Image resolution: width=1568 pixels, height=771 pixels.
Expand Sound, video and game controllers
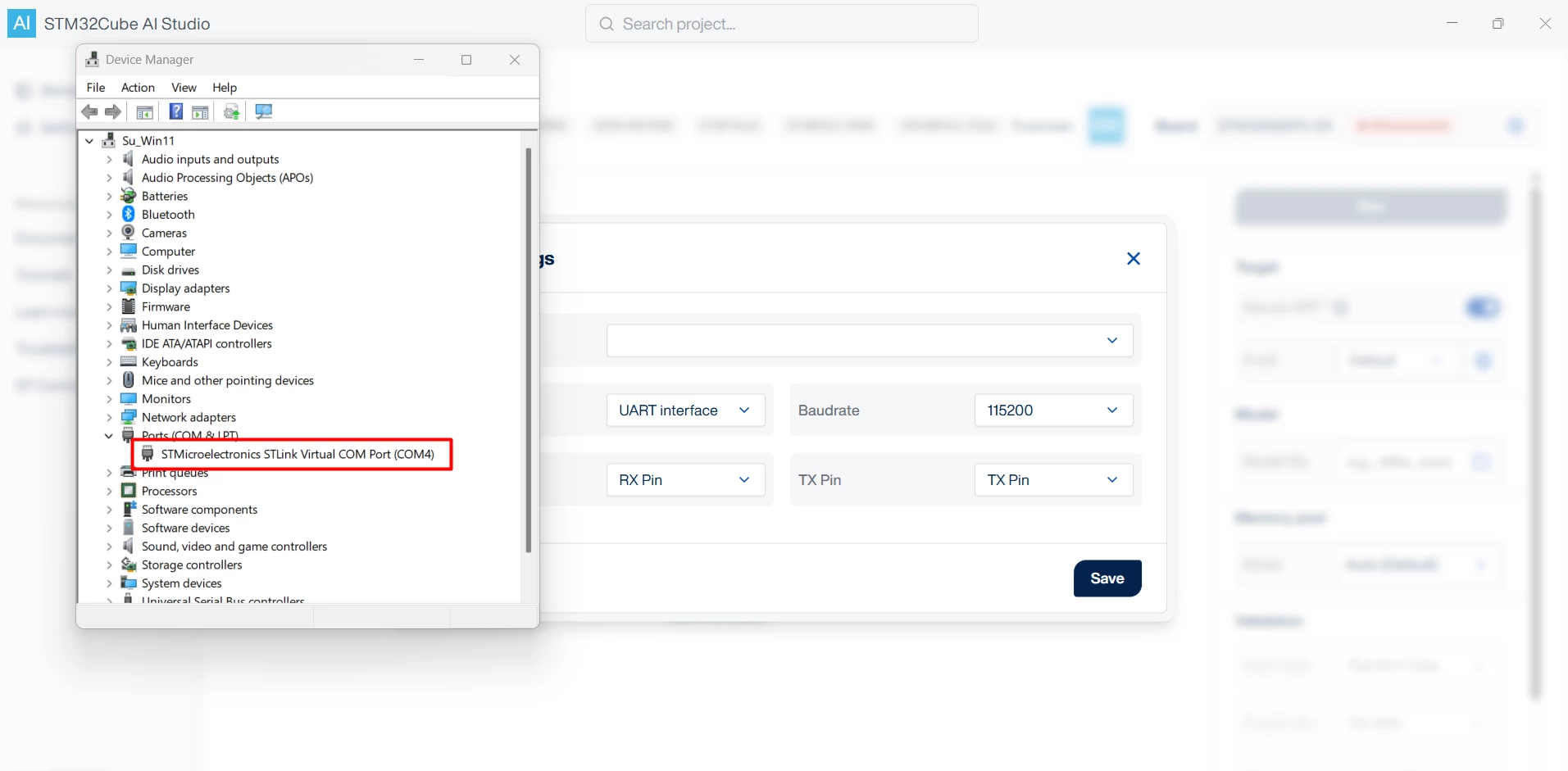point(109,547)
